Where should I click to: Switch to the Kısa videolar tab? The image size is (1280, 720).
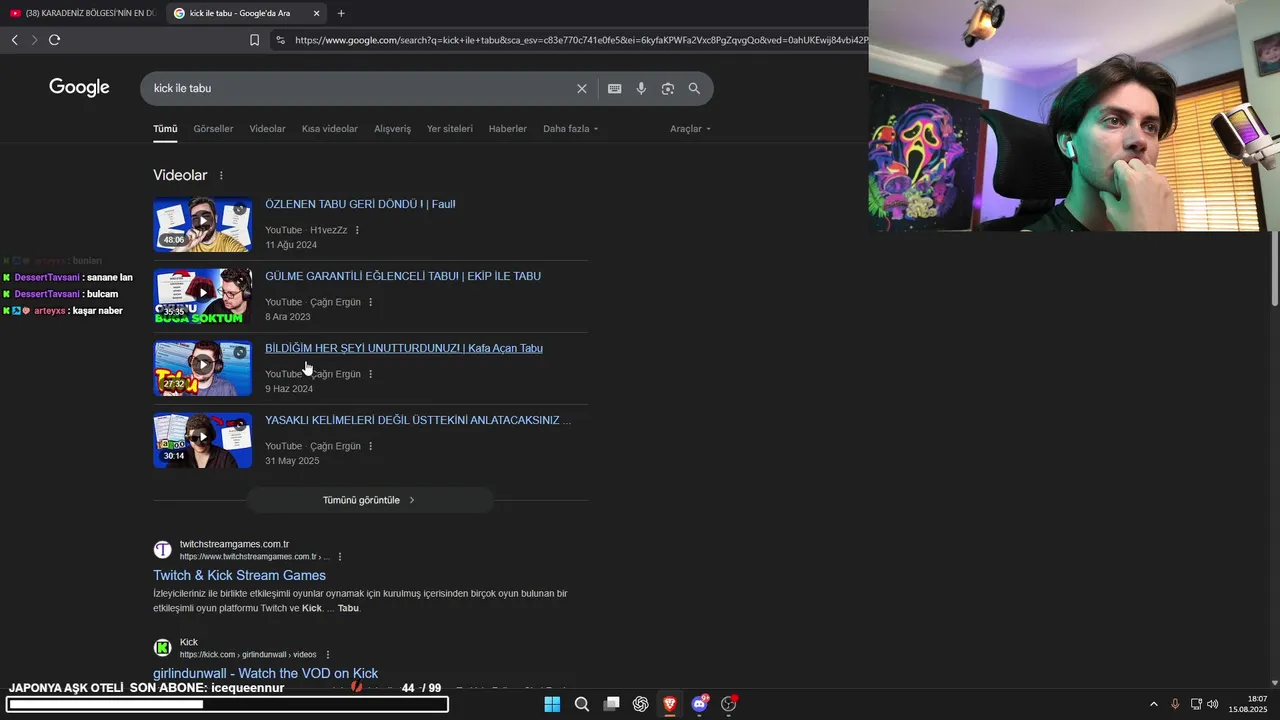[330, 129]
